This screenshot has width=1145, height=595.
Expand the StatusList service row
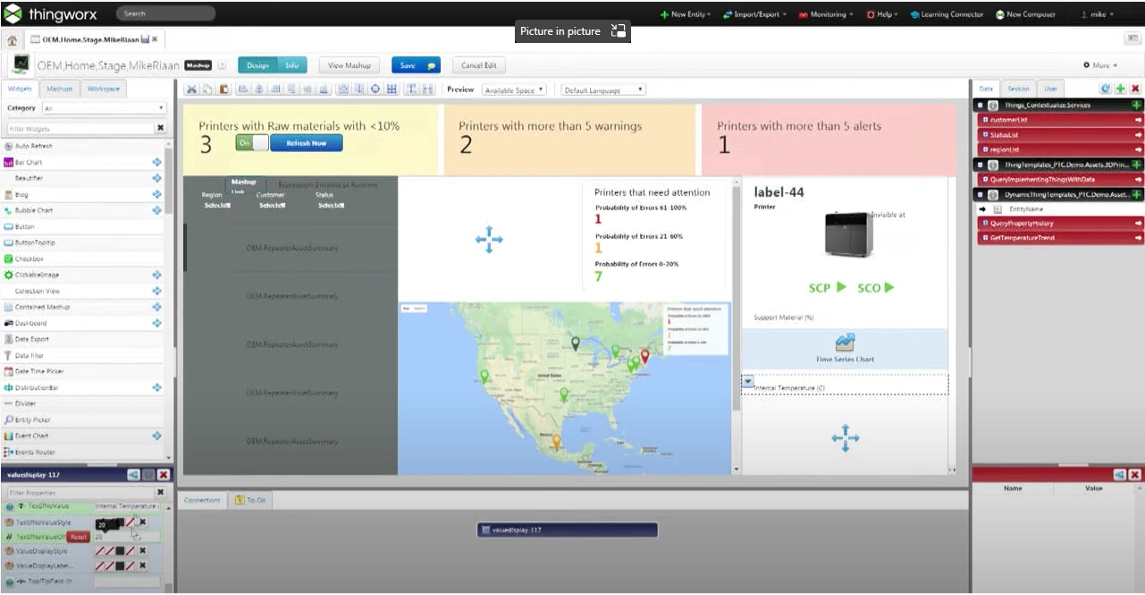click(985, 134)
